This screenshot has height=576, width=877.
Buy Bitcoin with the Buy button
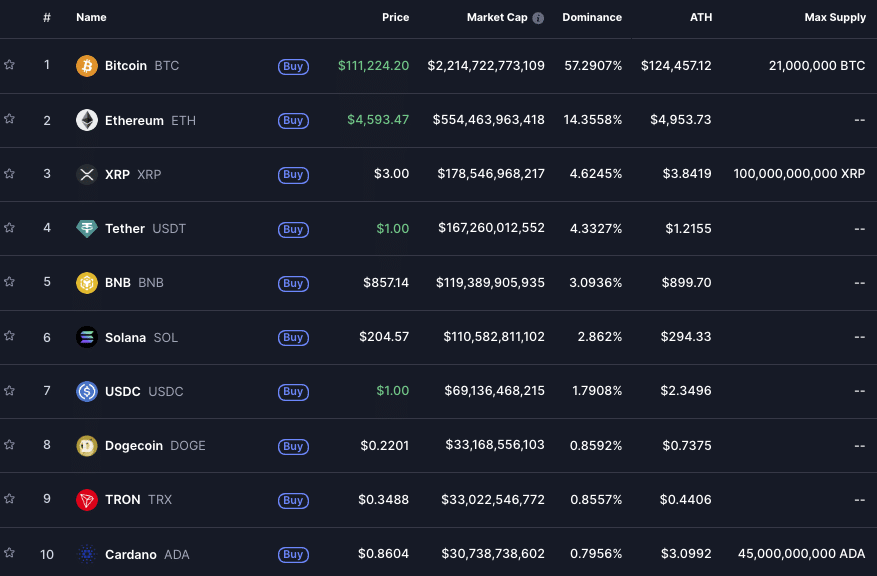[x=293, y=67]
